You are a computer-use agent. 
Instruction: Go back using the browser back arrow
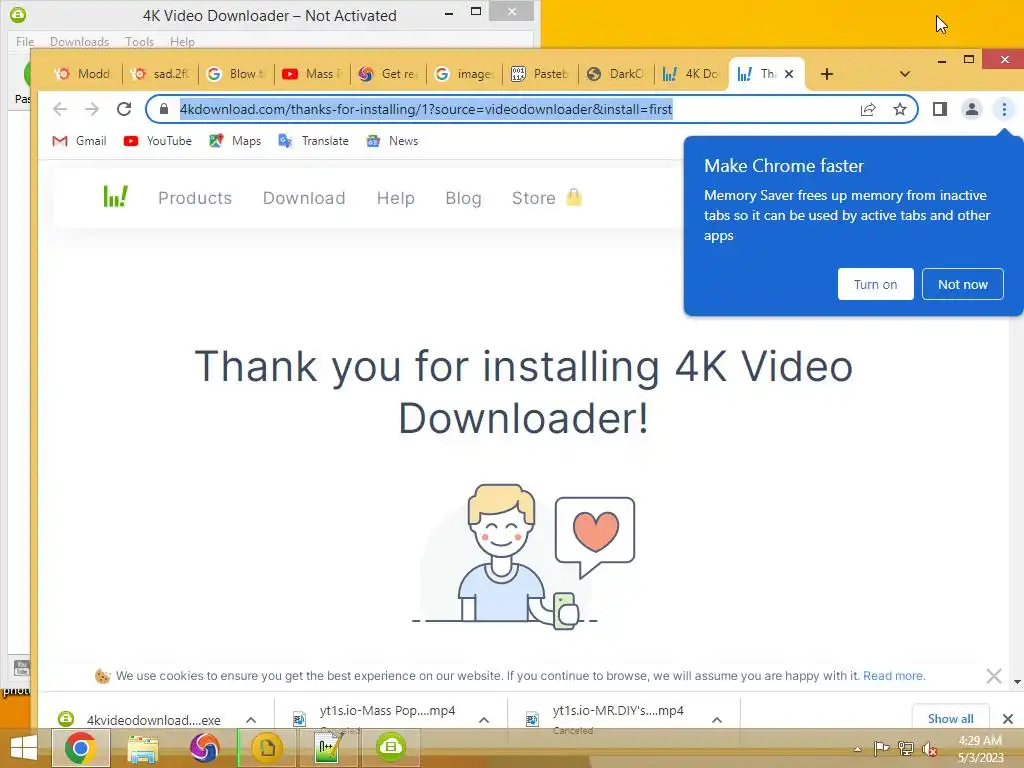click(x=60, y=109)
